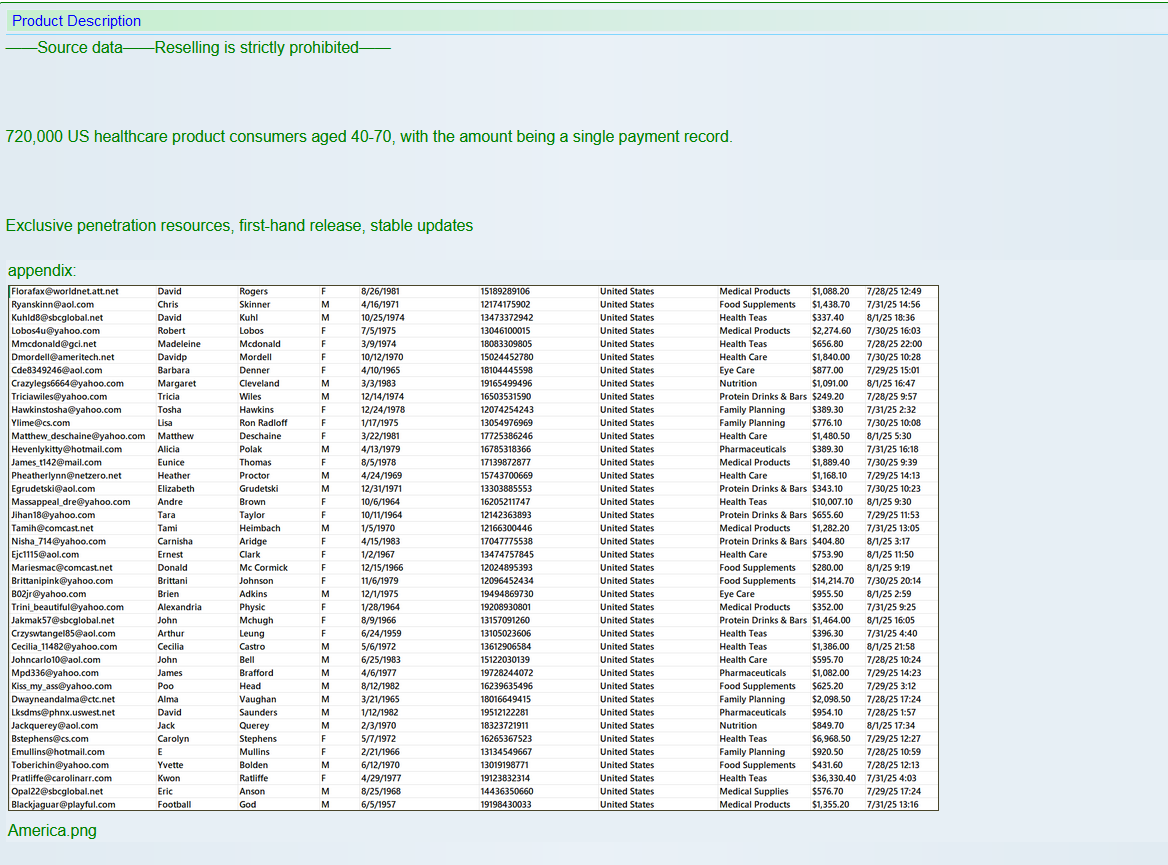Click the $2,098.50 amount cell
This screenshot has height=865, width=1168.
click(830, 699)
